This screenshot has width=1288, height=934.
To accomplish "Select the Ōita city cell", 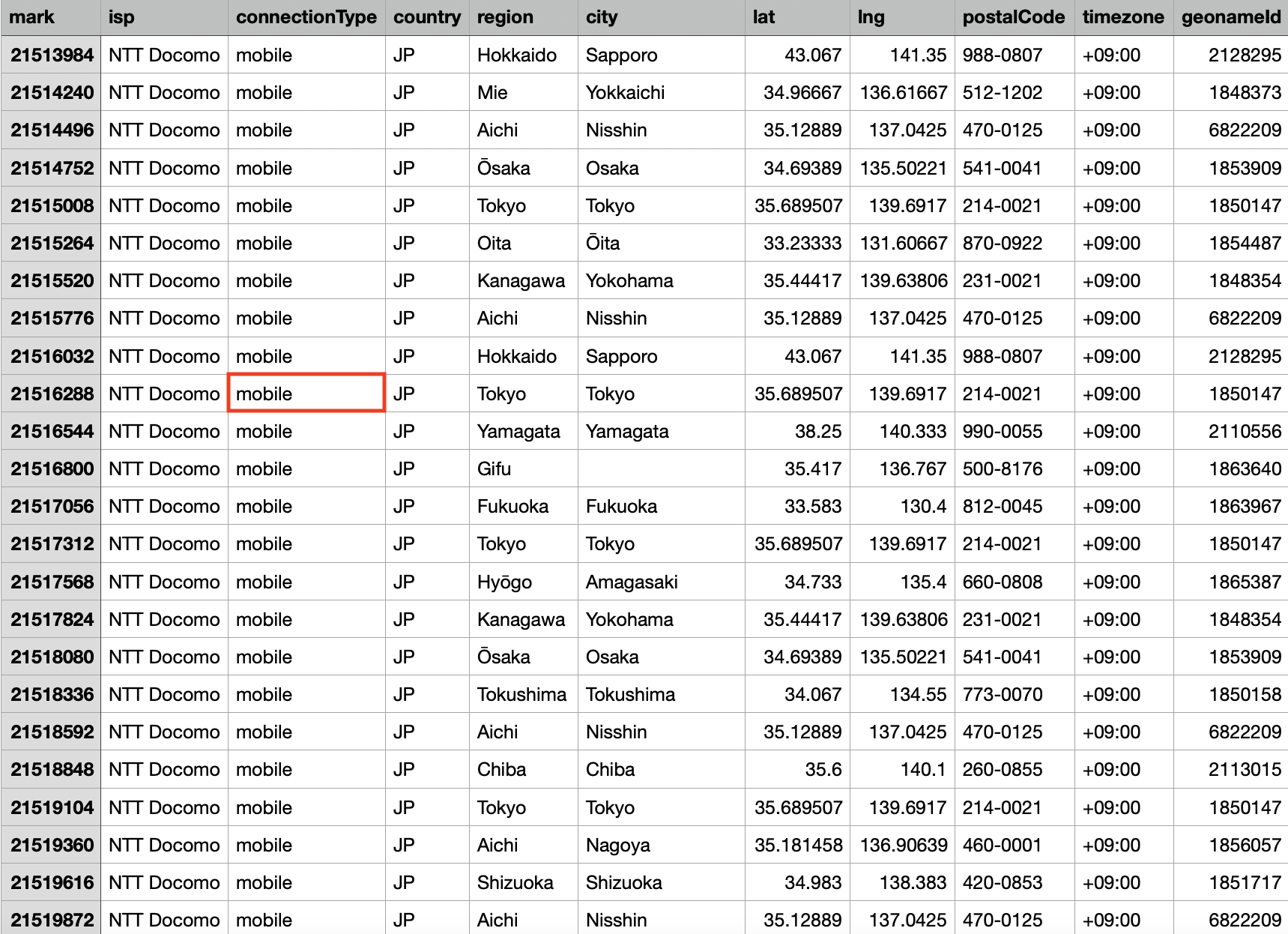I will (x=662, y=243).
